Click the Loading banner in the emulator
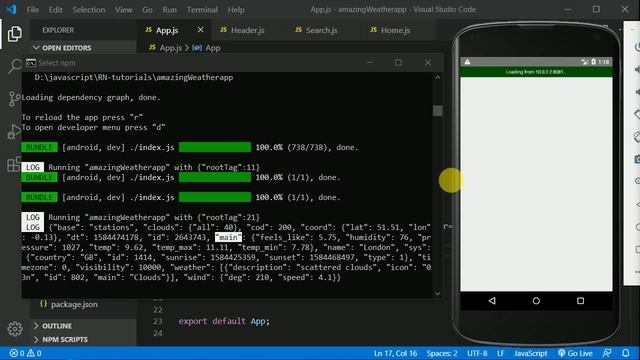This screenshot has height=360, width=640. click(536, 72)
